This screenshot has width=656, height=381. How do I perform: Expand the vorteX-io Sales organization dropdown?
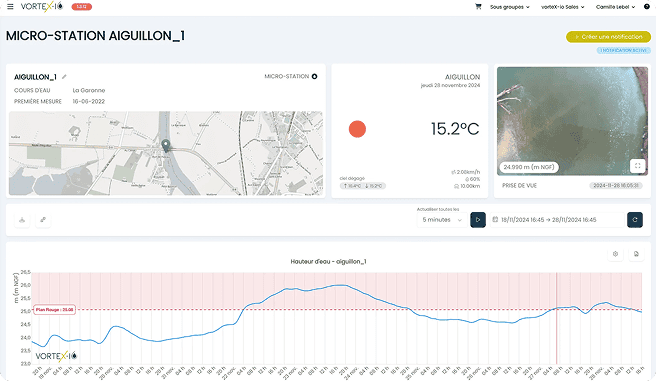click(562, 7)
